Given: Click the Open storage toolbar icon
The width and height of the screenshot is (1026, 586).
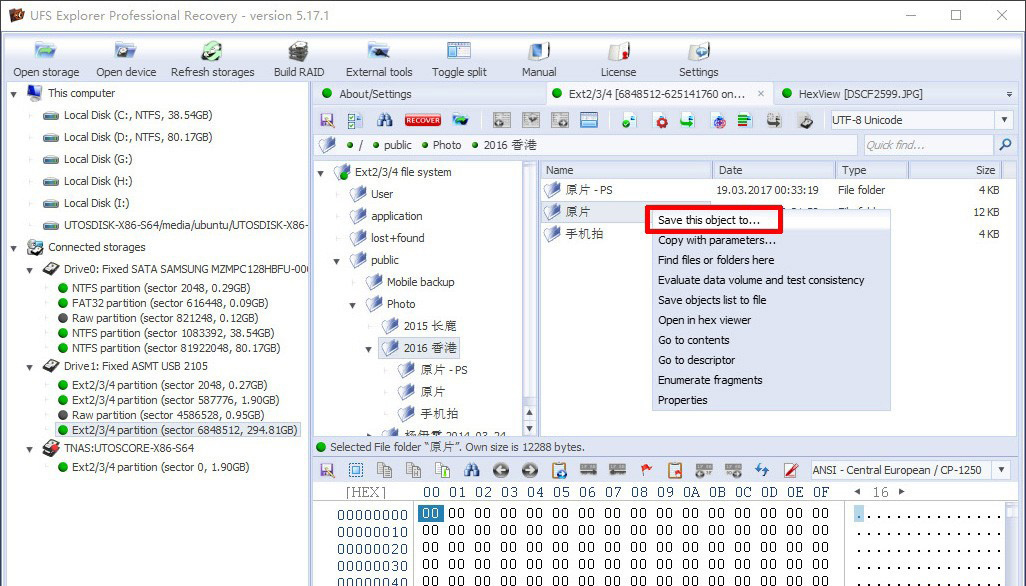Looking at the screenshot, I should point(46,52).
